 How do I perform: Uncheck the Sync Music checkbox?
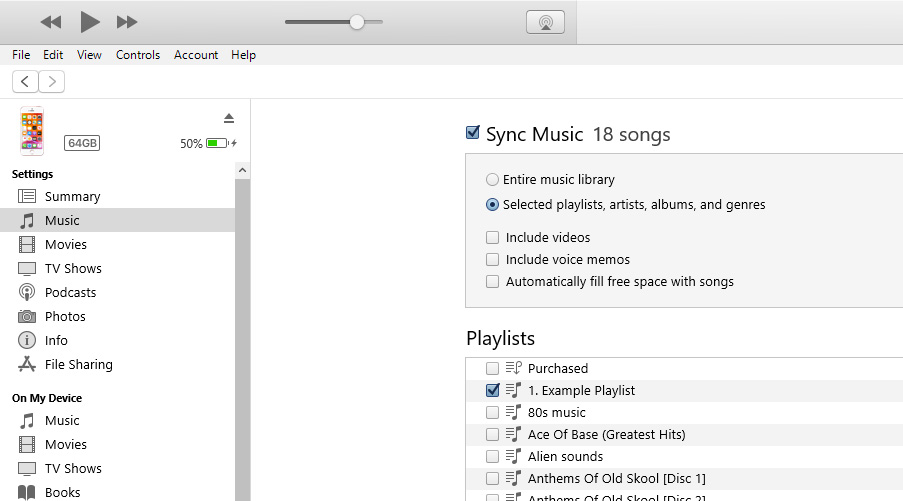[473, 133]
